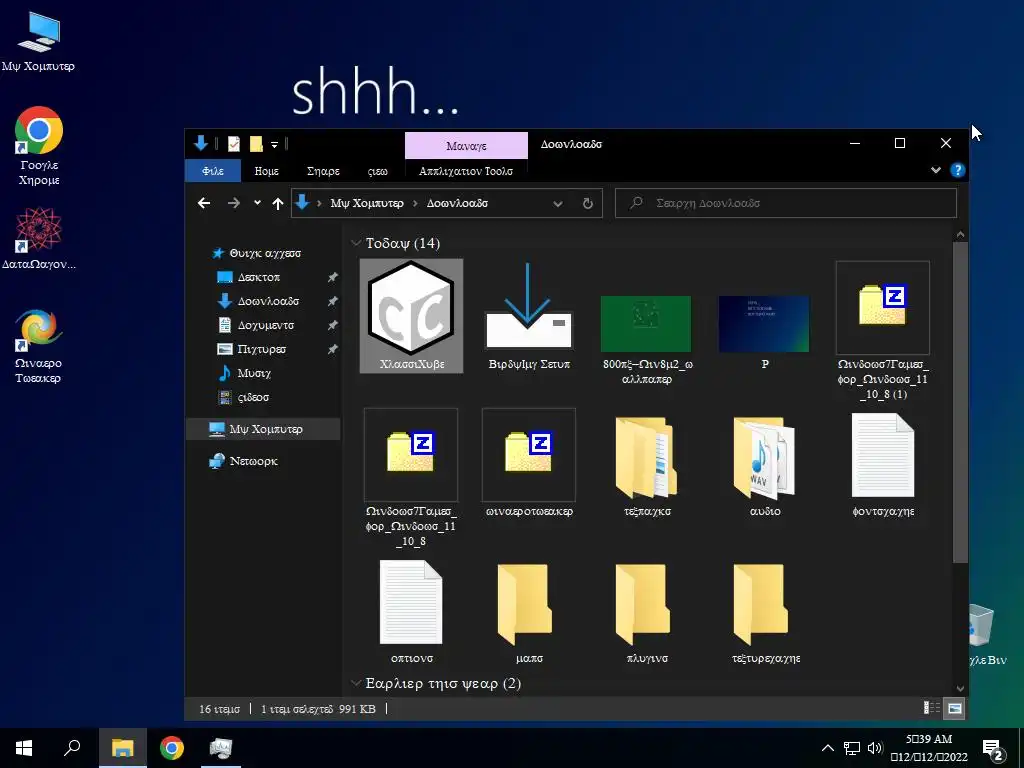Image resolution: width=1024 pixels, height=768 pixels.
Task: Switch to the Ηομε ribbon tab
Action: (x=266, y=171)
